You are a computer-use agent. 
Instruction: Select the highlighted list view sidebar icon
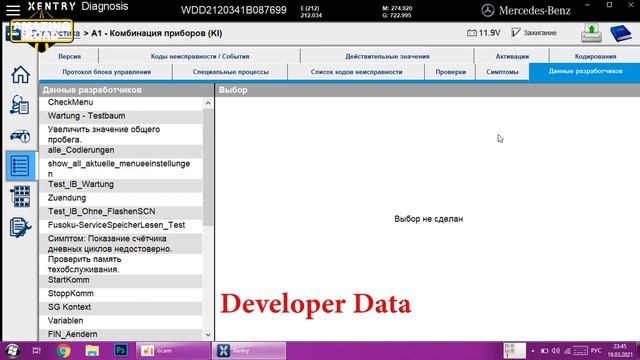[x=20, y=166]
